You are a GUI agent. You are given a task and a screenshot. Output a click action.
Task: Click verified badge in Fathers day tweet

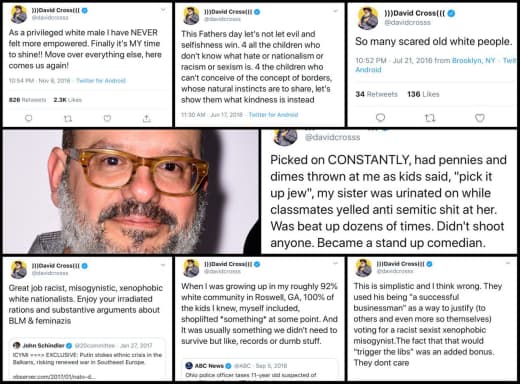click(x=257, y=12)
